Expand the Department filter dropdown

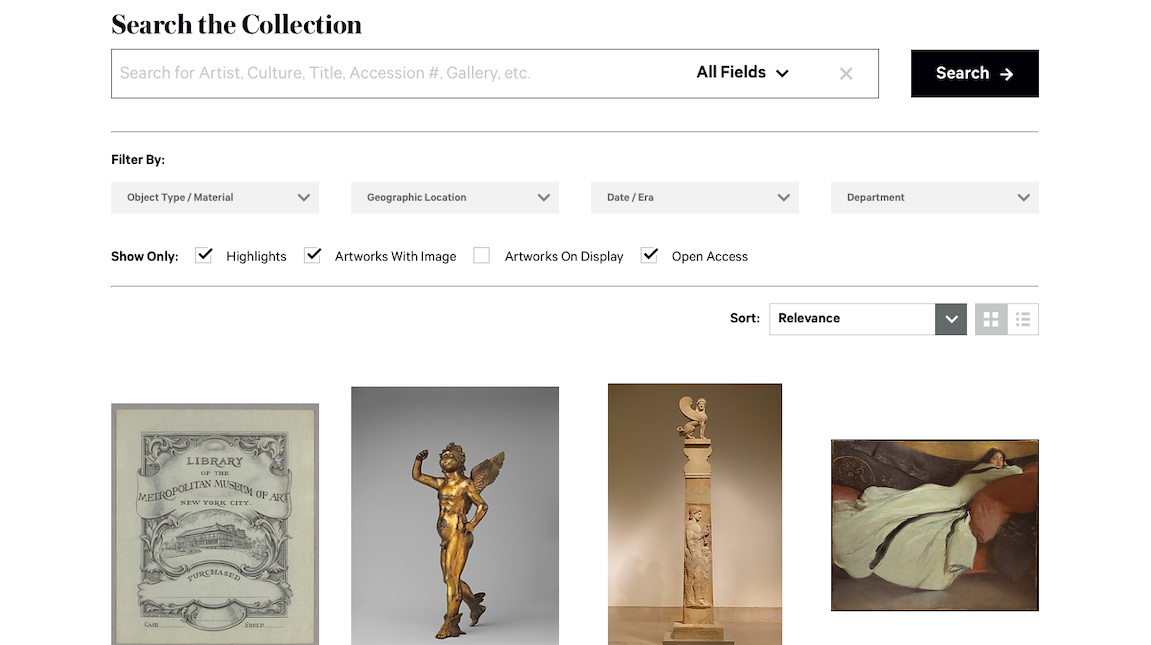(x=935, y=197)
